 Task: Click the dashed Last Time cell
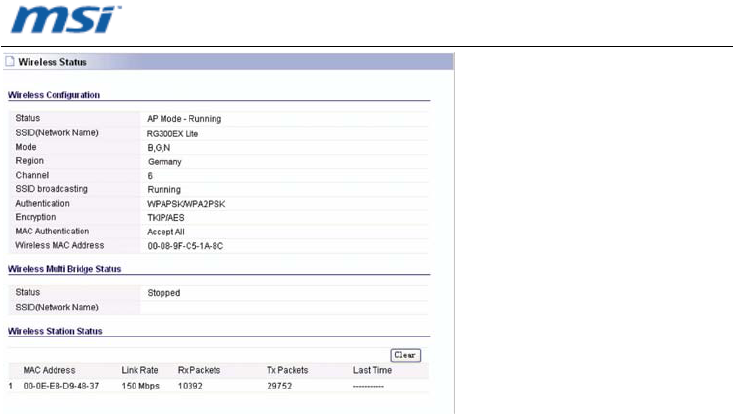(368, 386)
